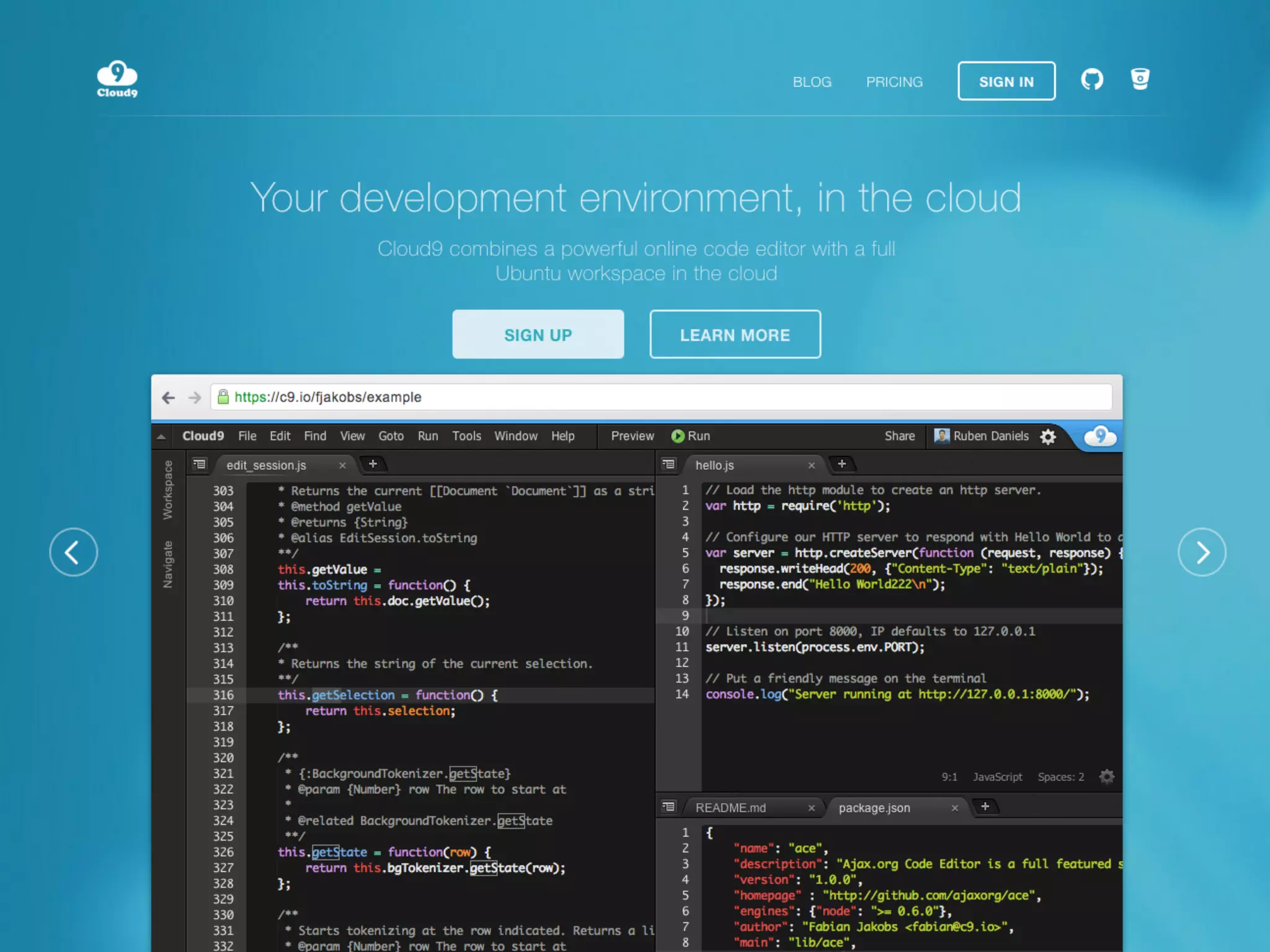Switch to the README.md tab
The height and width of the screenshot is (952, 1270).
tap(730, 808)
